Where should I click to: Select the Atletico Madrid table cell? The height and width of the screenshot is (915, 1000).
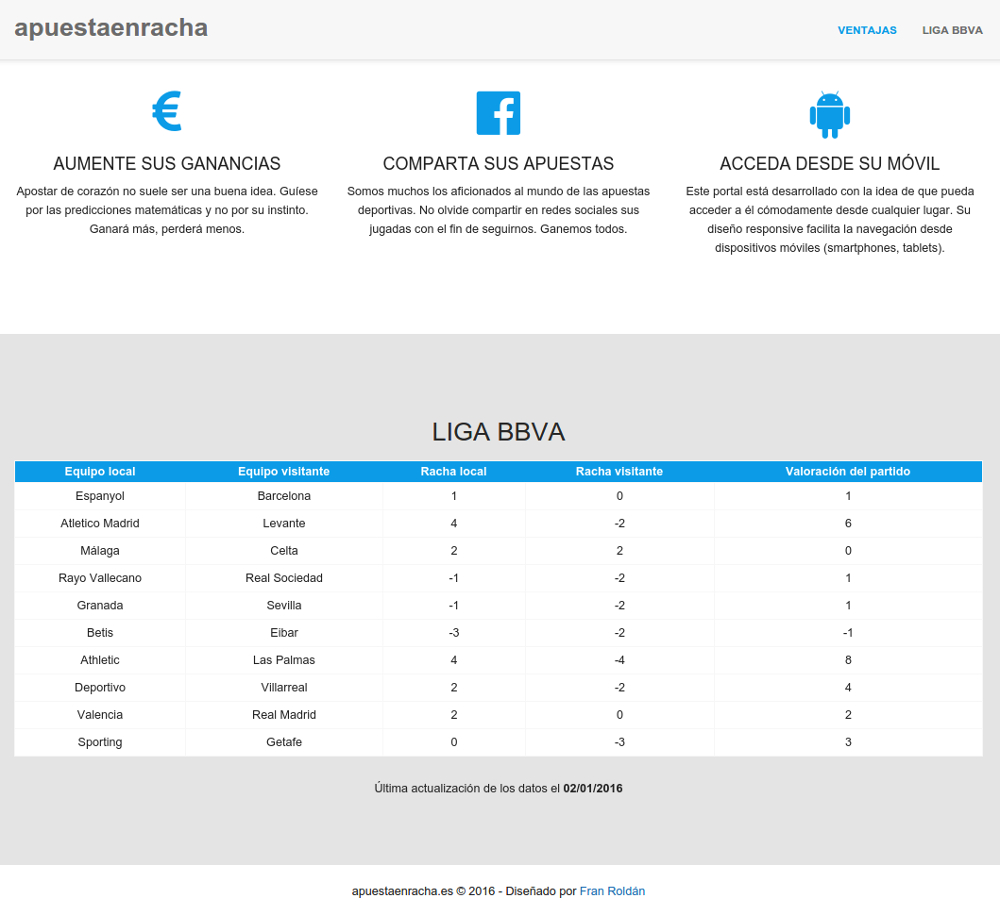point(100,523)
